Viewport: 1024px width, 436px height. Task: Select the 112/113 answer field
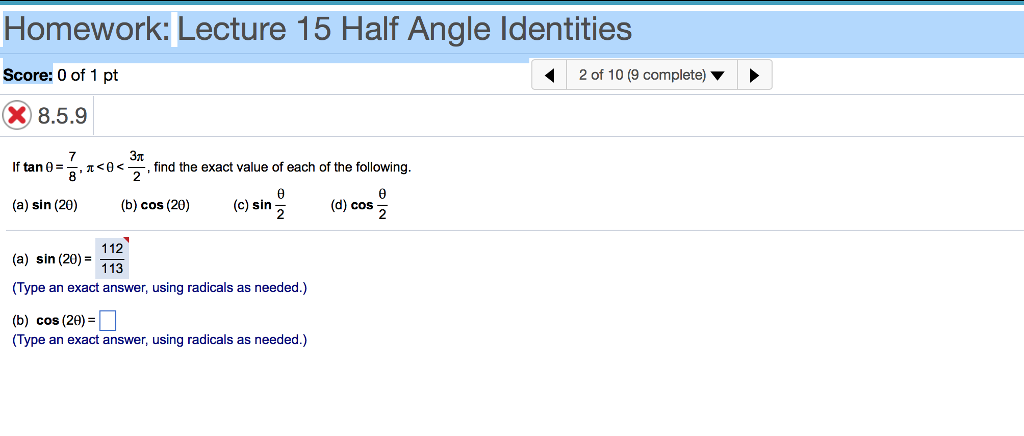(x=112, y=259)
